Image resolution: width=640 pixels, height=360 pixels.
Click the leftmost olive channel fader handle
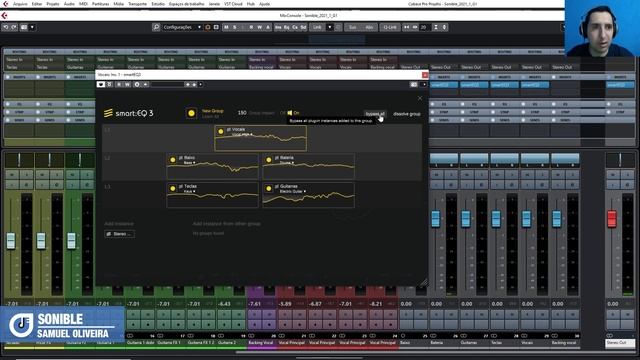click(11, 241)
